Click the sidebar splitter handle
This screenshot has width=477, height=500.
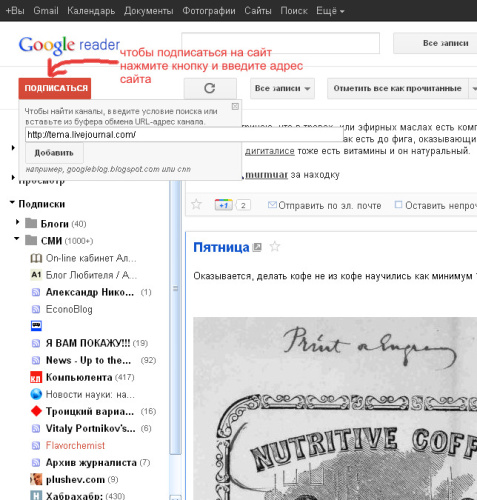pyautogui.click(x=175, y=288)
